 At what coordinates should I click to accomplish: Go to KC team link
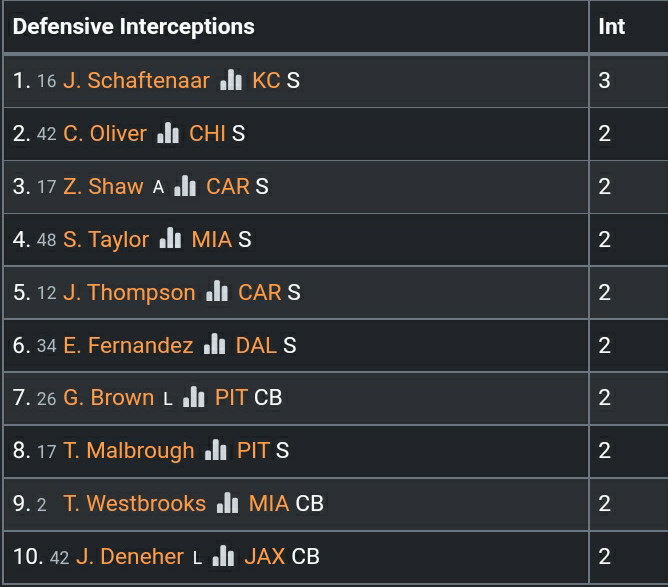click(x=266, y=80)
